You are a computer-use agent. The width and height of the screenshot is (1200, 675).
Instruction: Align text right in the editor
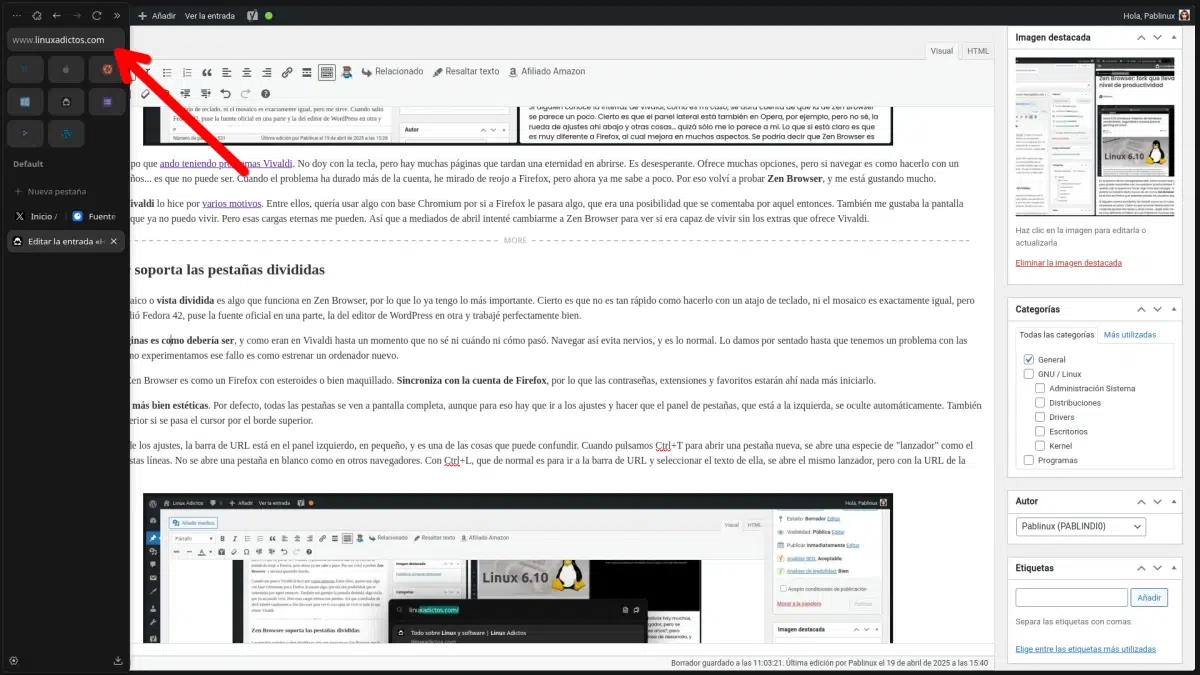(x=267, y=73)
